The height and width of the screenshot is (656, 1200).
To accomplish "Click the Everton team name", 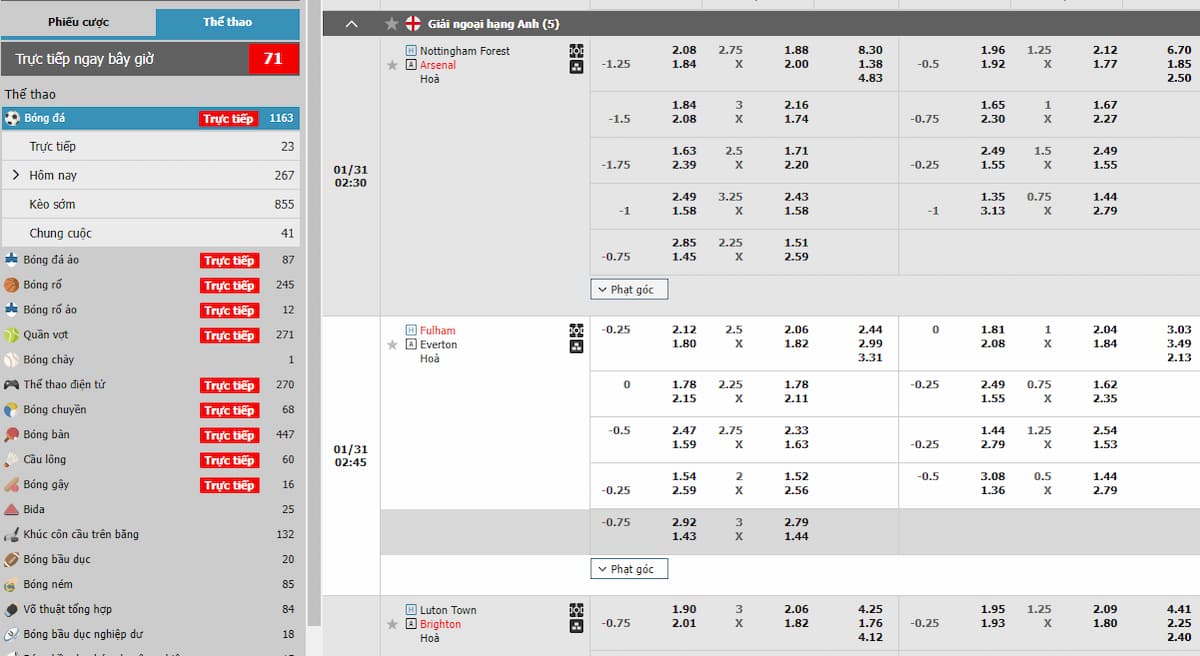I will pyautogui.click(x=439, y=345).
